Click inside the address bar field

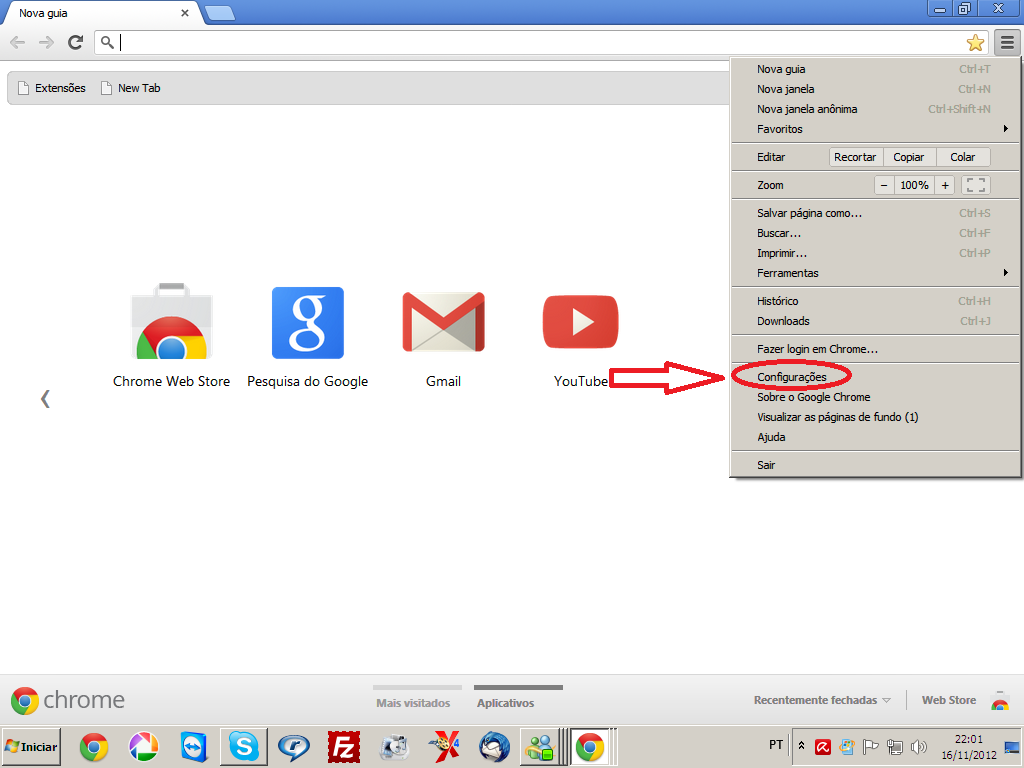(x=541, y=42)
